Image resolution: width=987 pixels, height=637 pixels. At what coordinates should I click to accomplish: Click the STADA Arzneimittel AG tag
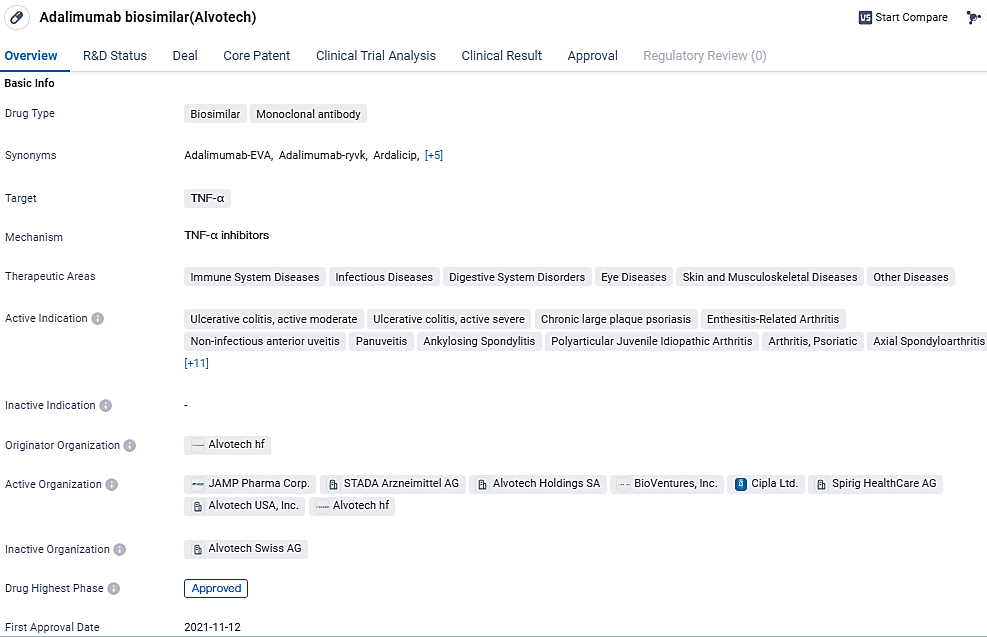tap(392, 484)
